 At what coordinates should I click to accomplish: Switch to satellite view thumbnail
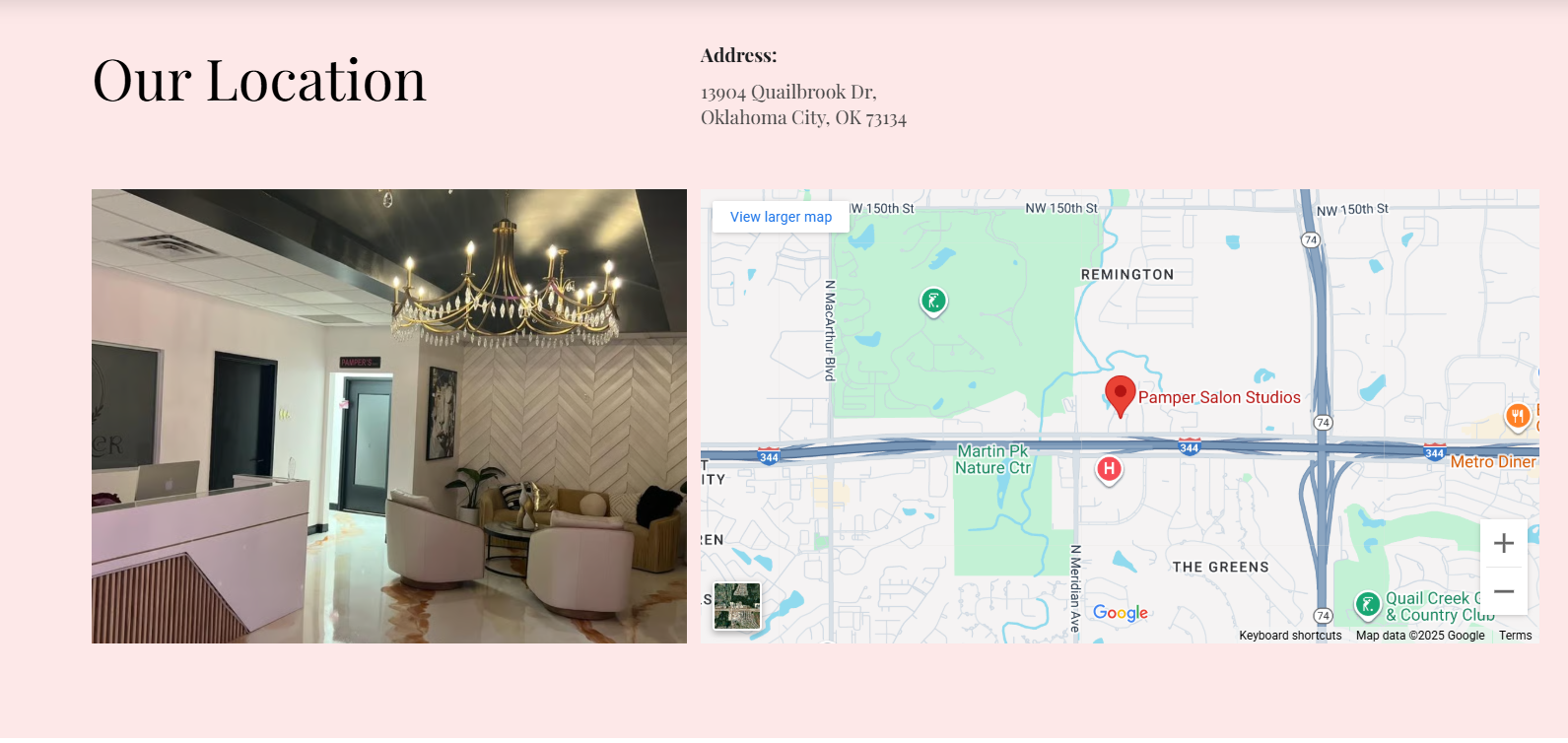click(x=737, y=606)
